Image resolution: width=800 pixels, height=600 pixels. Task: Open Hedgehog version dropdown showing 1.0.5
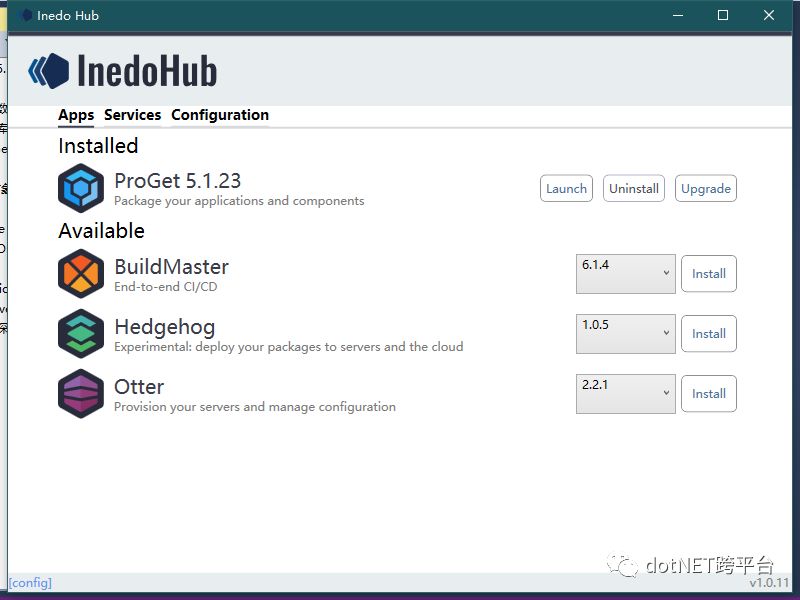point(626,334)
